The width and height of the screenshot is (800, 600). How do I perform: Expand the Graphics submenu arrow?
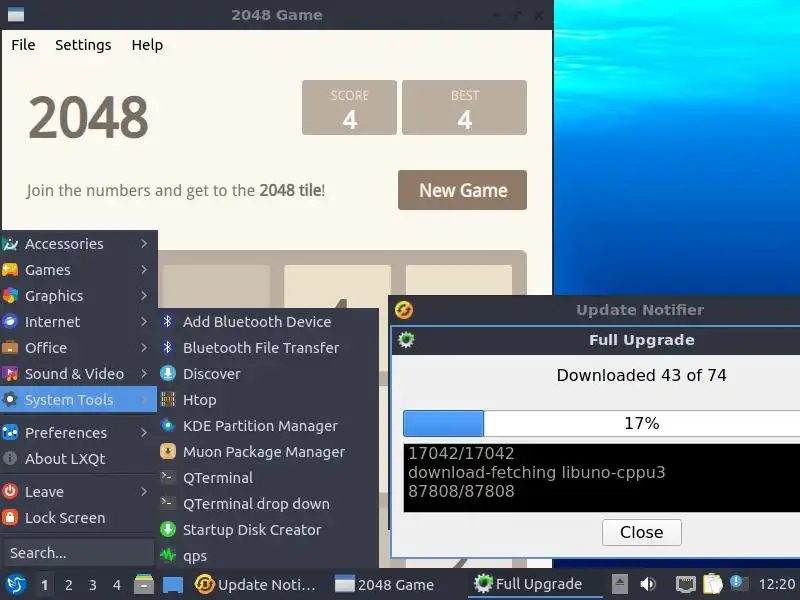tap(144, 296)
